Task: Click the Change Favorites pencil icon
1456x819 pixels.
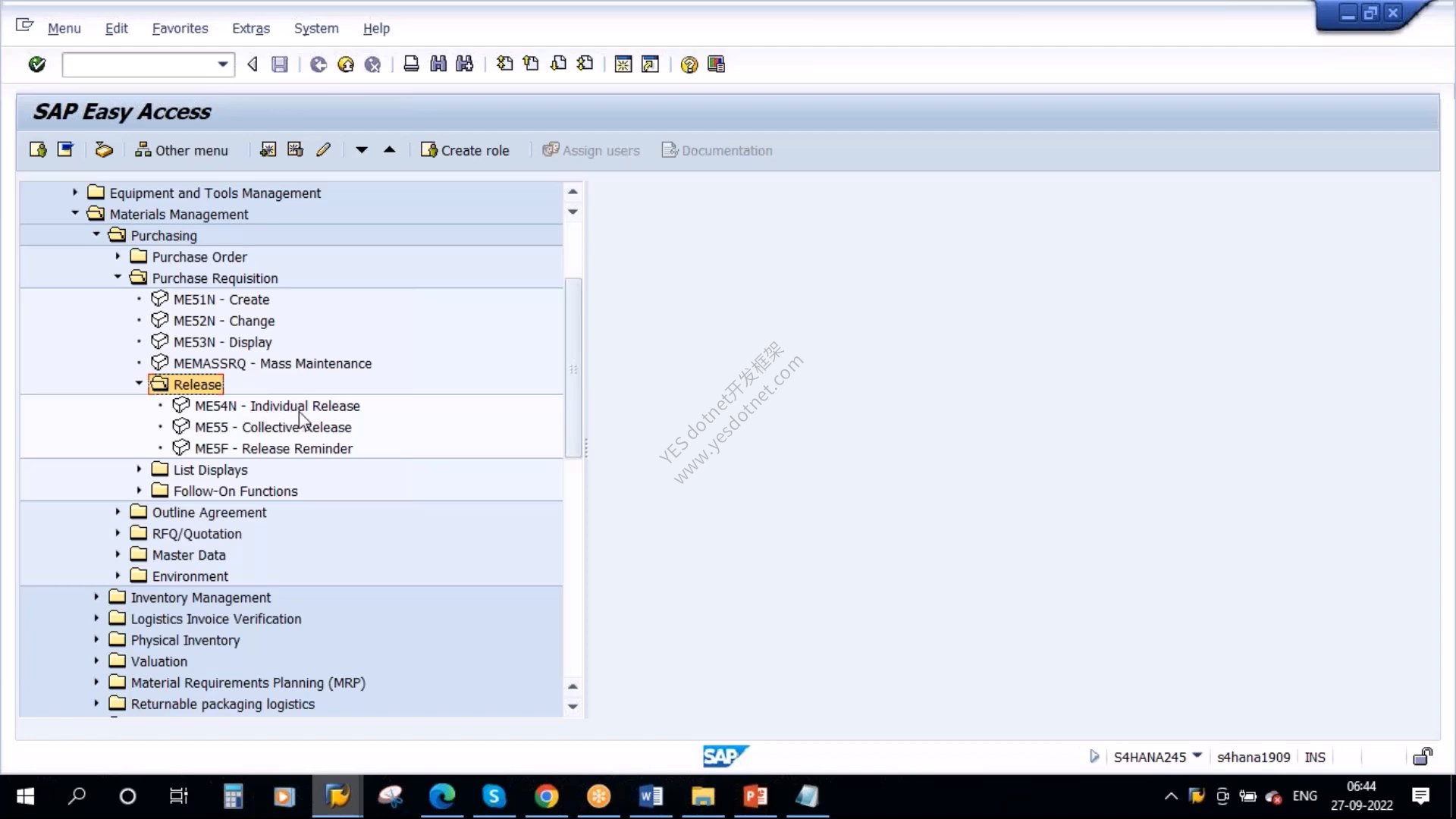Action: pyautogui.click(x=323, y=150)
